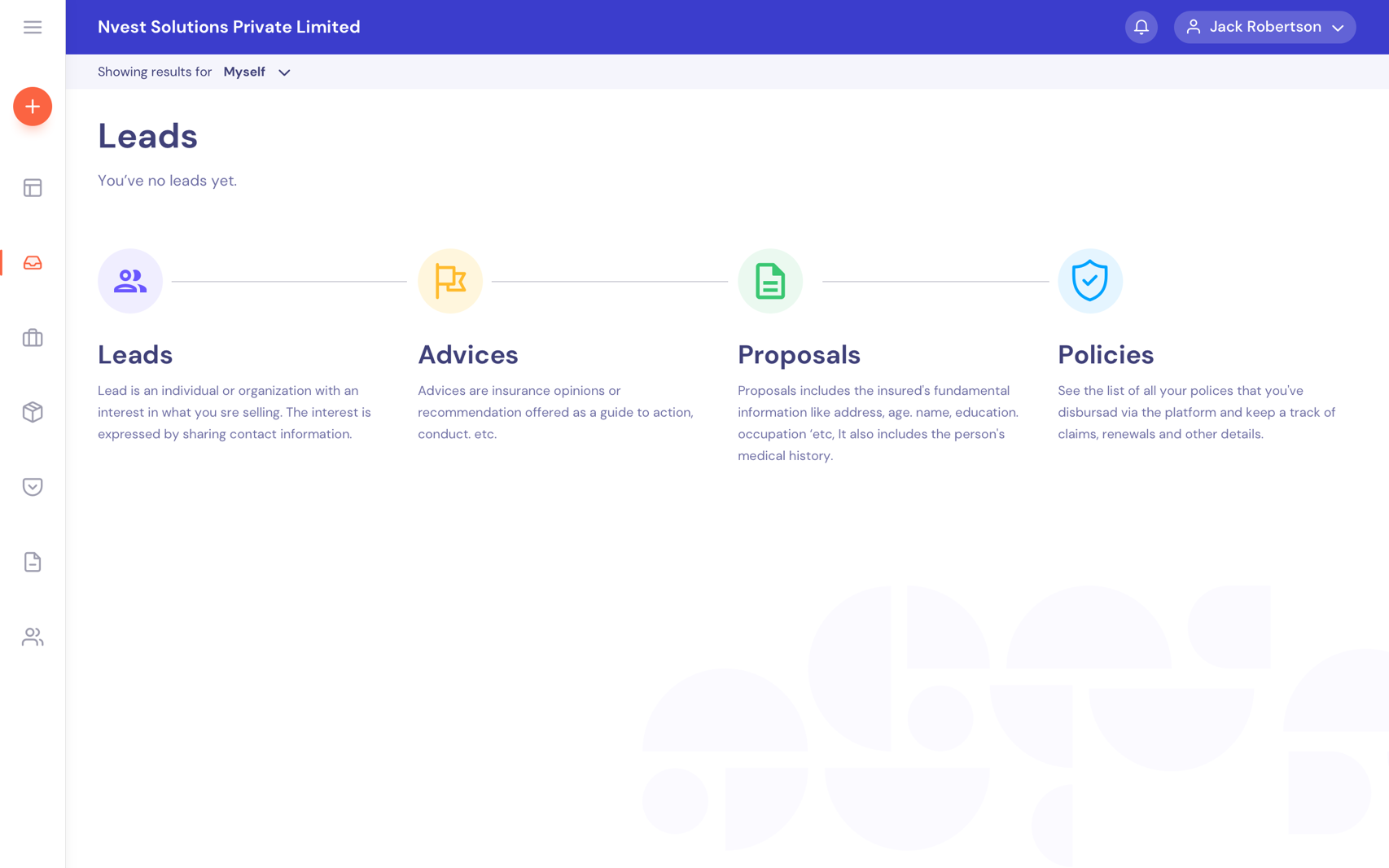The height and width of the screenshot is (868, 1389).
Task: Open the dashboard layout icon in sidebar
Action: (33, 188)
